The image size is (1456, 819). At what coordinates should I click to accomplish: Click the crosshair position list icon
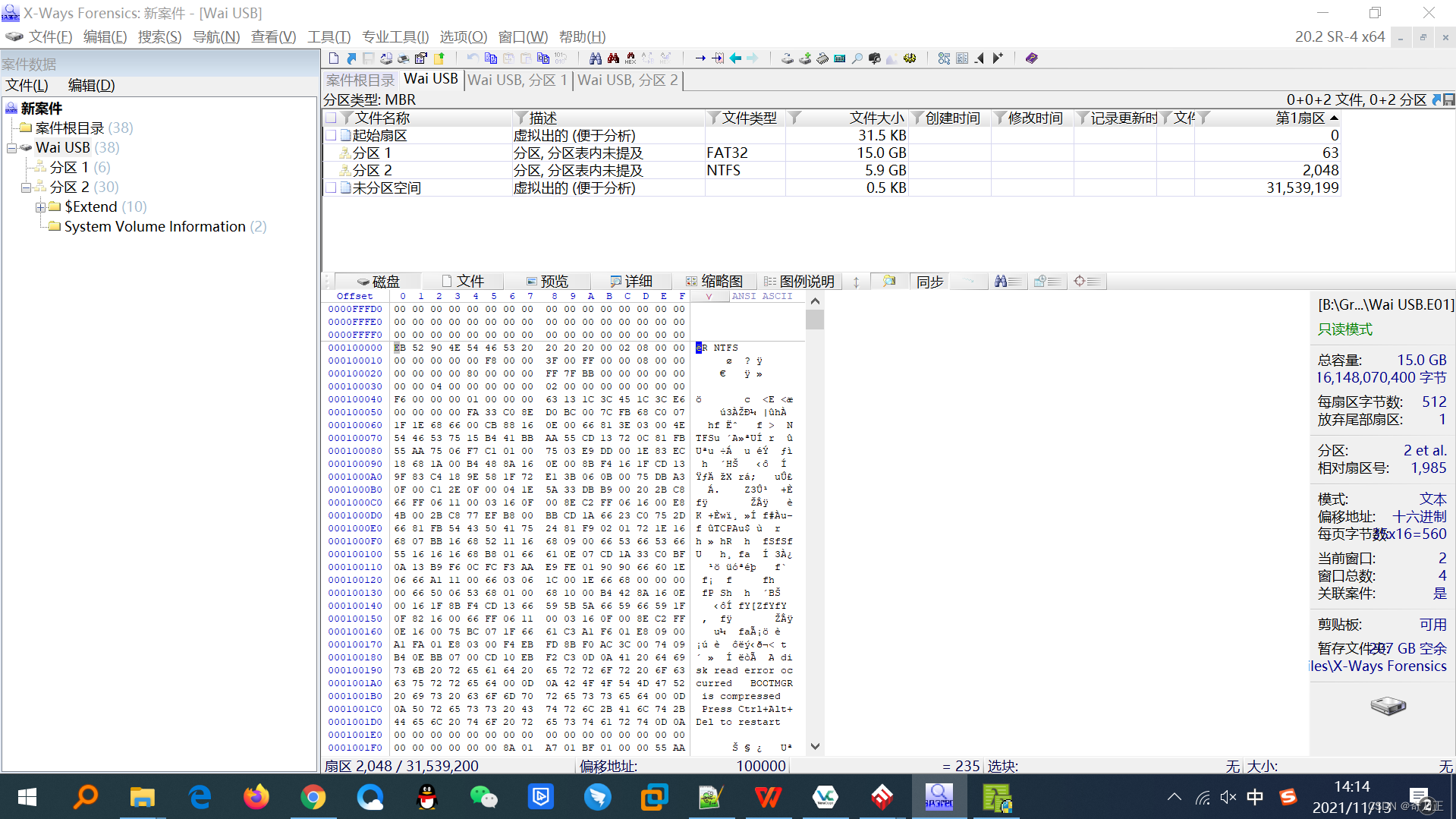tap(1087, 282)
